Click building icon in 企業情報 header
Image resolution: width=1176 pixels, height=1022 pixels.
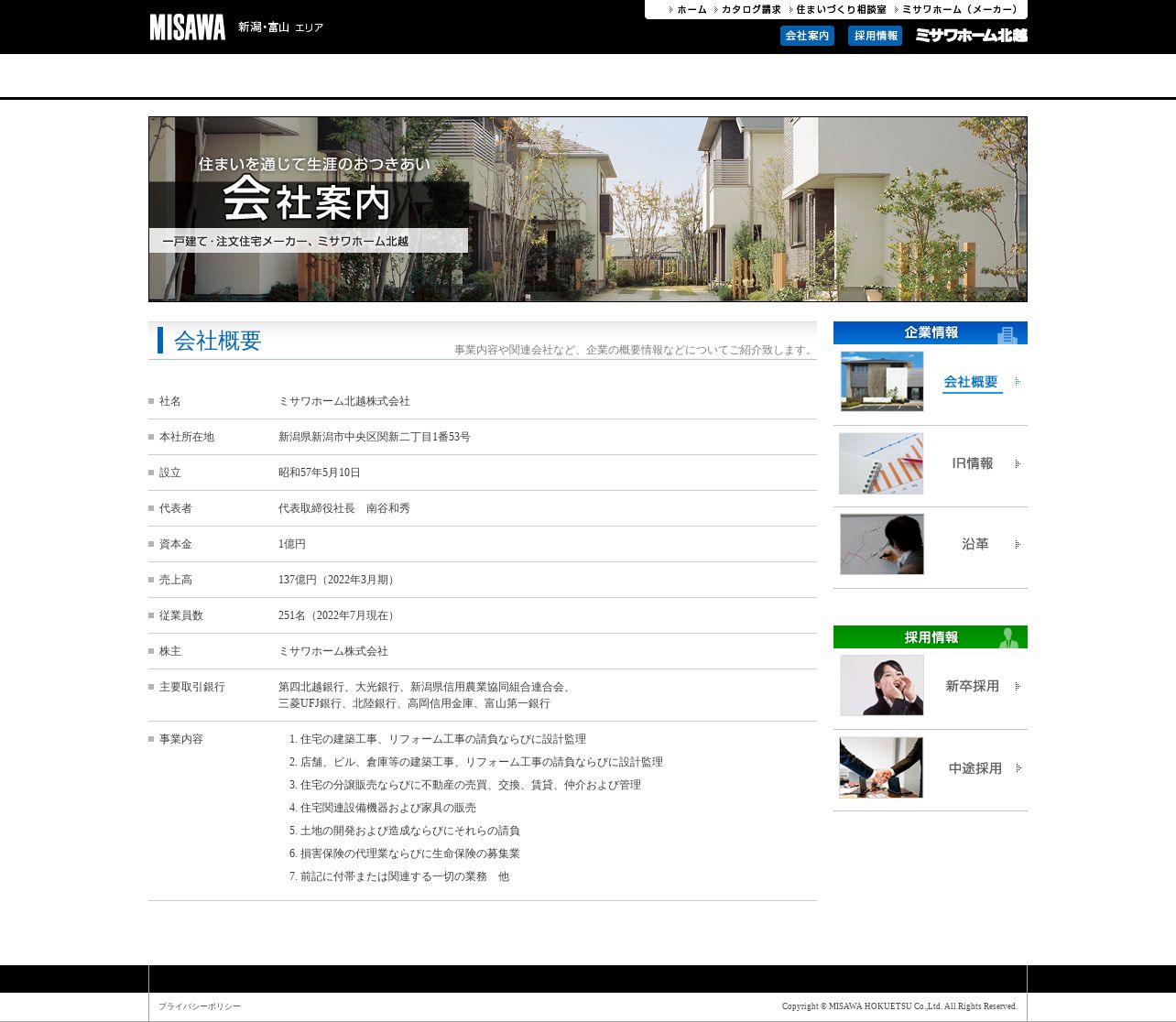coord(1007,334)
